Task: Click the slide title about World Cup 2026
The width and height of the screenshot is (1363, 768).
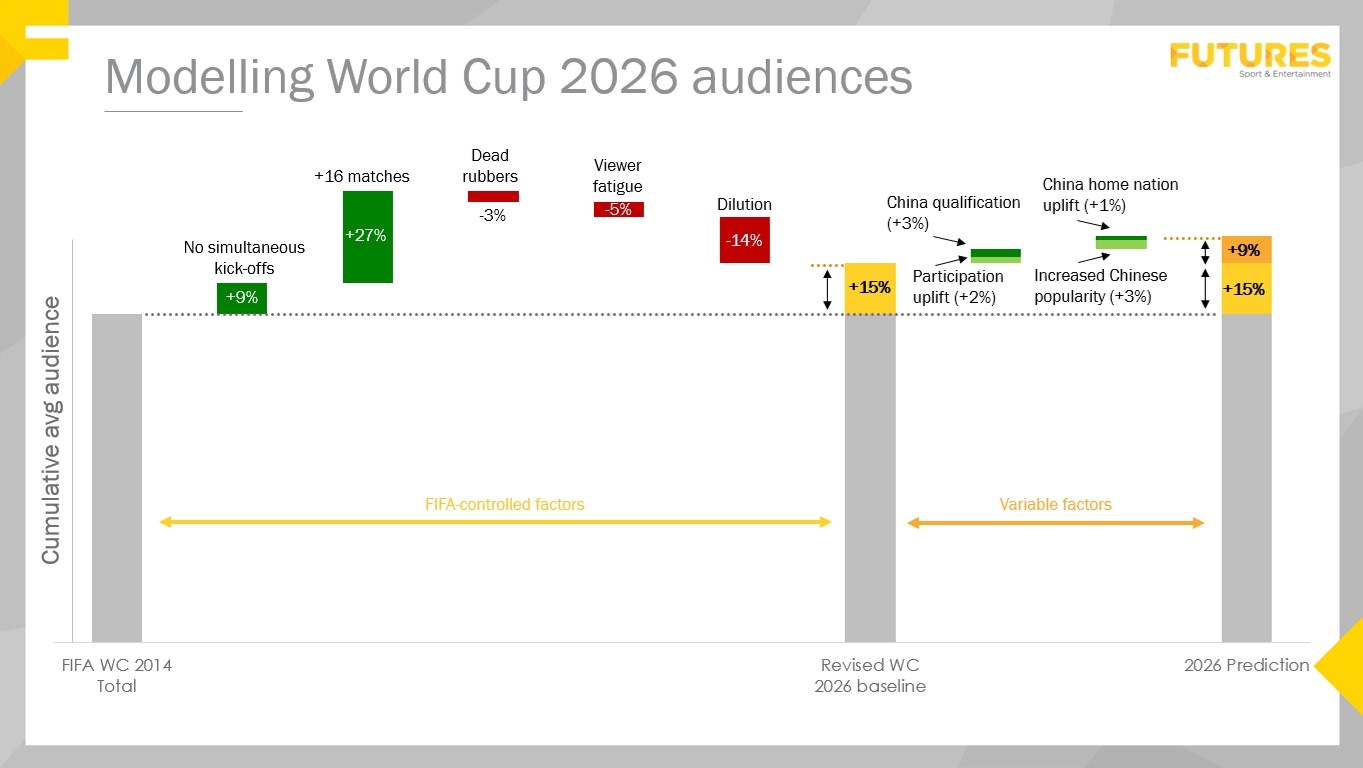Action: (508, 76)
